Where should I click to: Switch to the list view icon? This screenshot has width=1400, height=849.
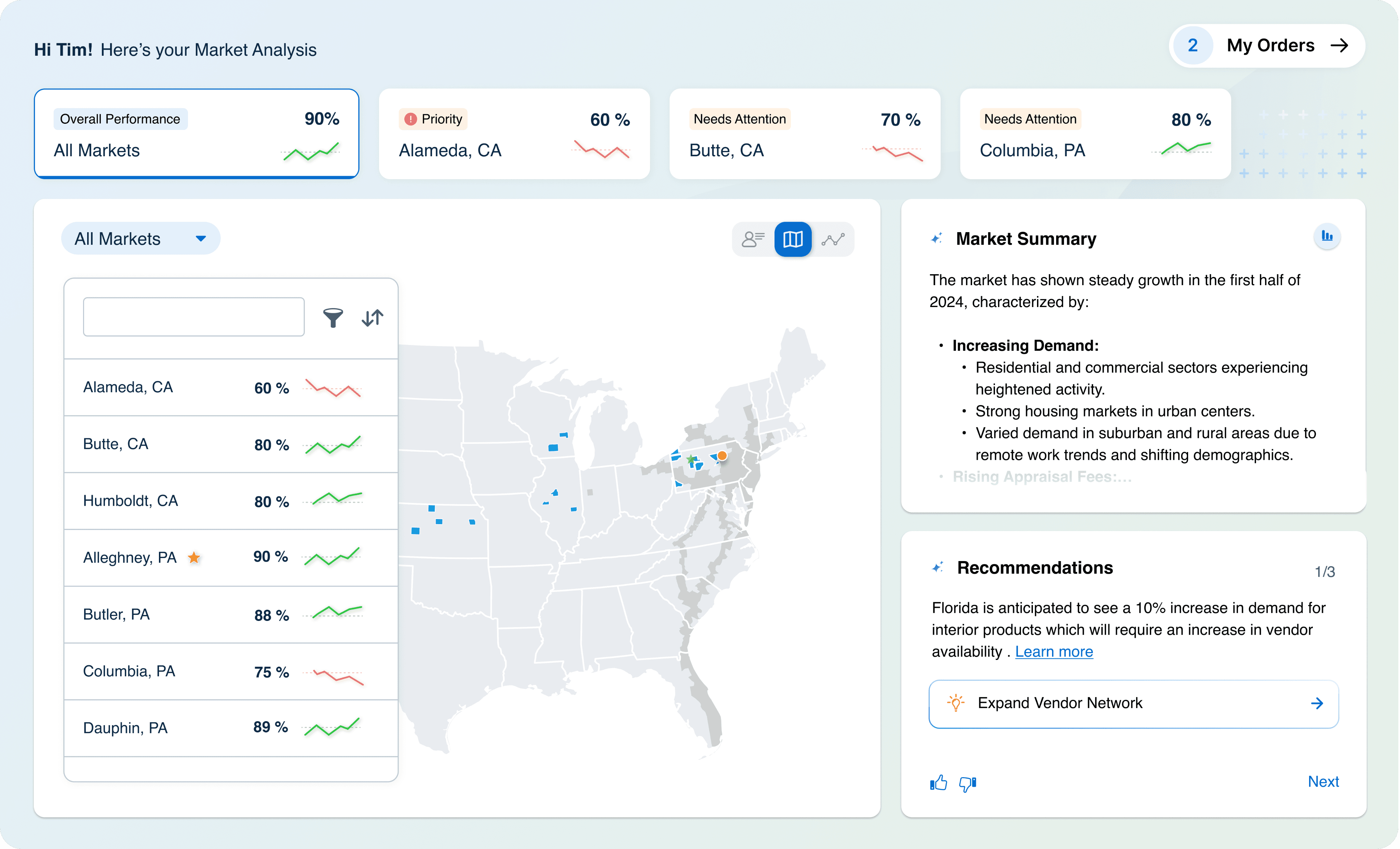pyautogui.click(x=753, y=239)
